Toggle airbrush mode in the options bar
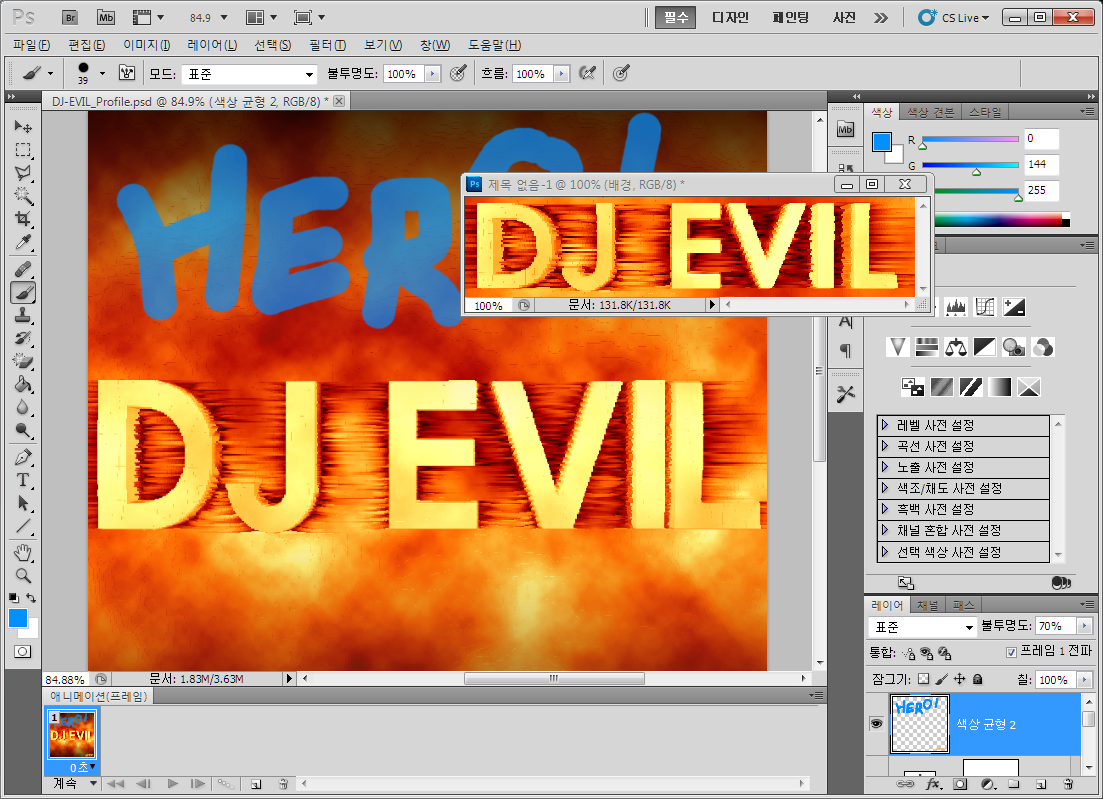This screenshot has height=799, width=1103. pos(587,73)
